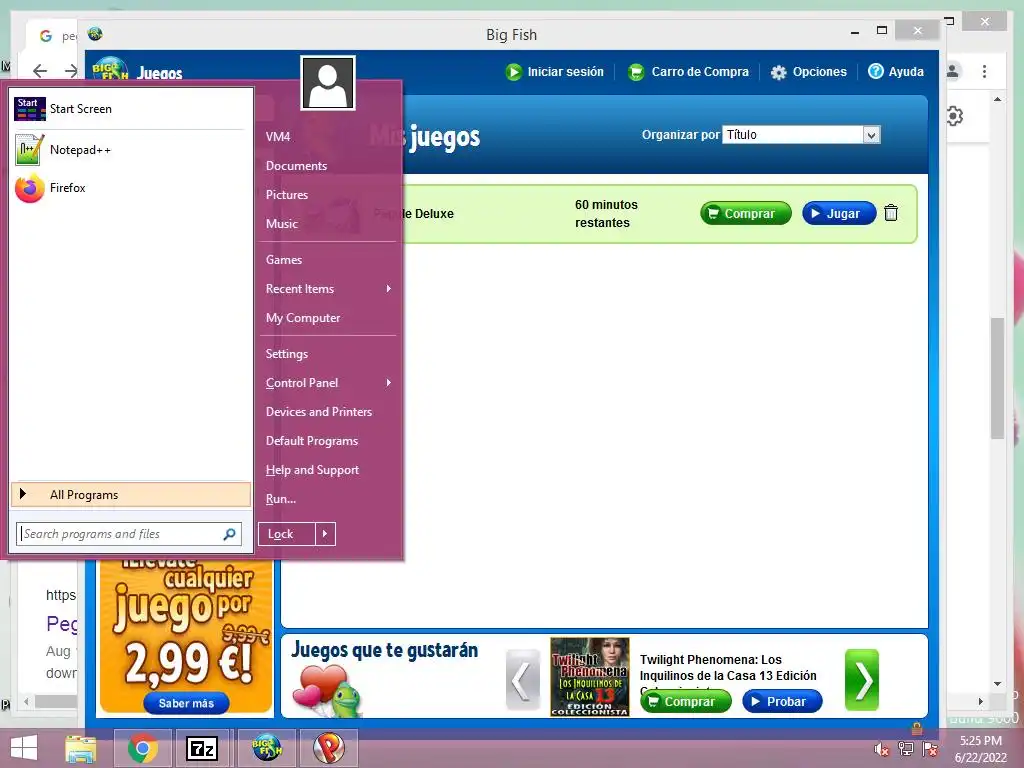Open Action Center flag tray icon

click(930, 749)
